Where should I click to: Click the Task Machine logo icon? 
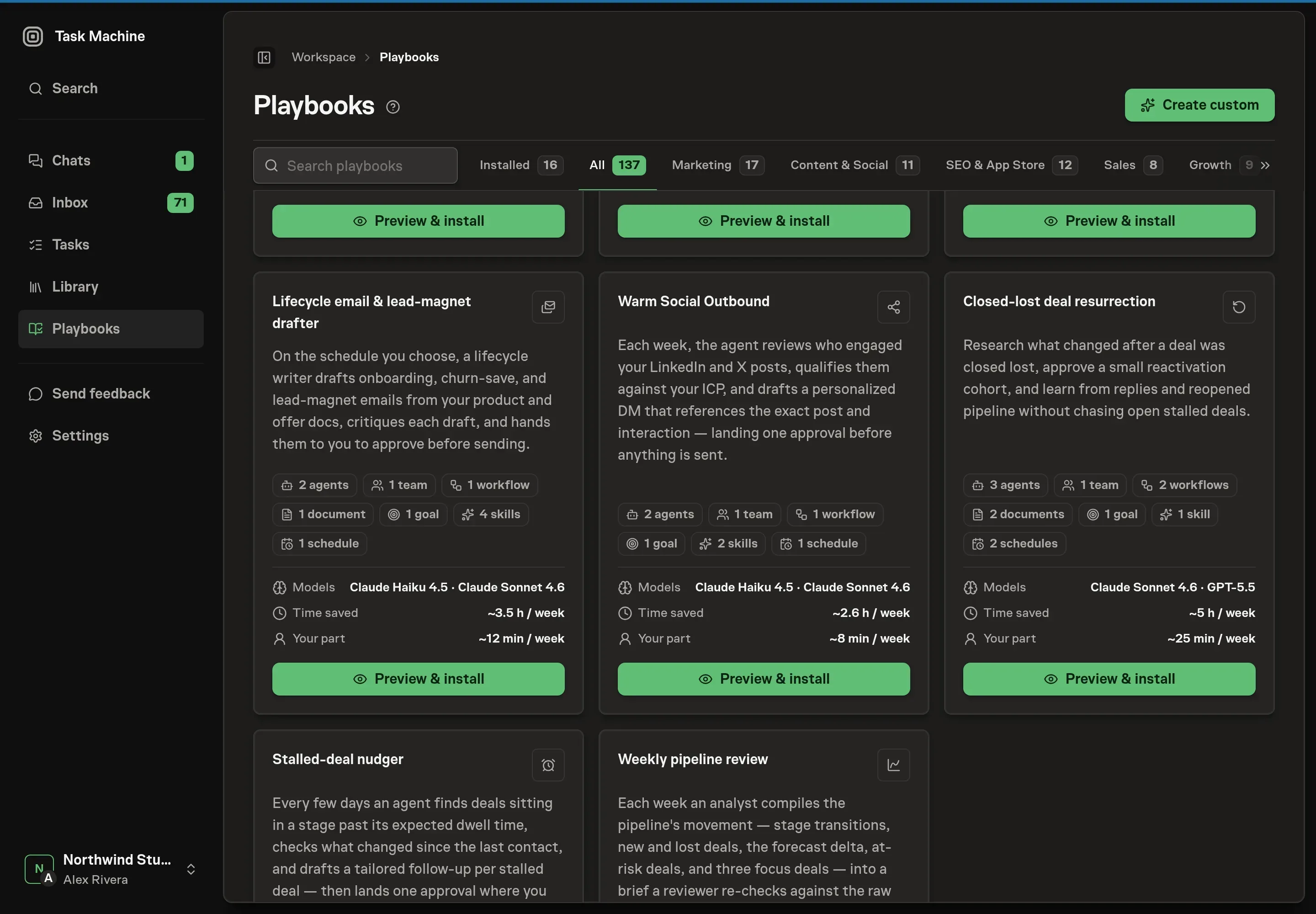(x=32, y=37)
